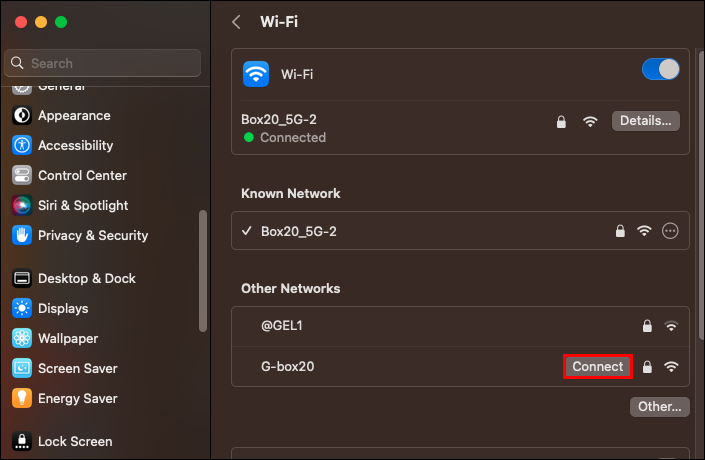Click the sidebar scrollbar
The image size is (705, 460).
click(x=204, y=270)
